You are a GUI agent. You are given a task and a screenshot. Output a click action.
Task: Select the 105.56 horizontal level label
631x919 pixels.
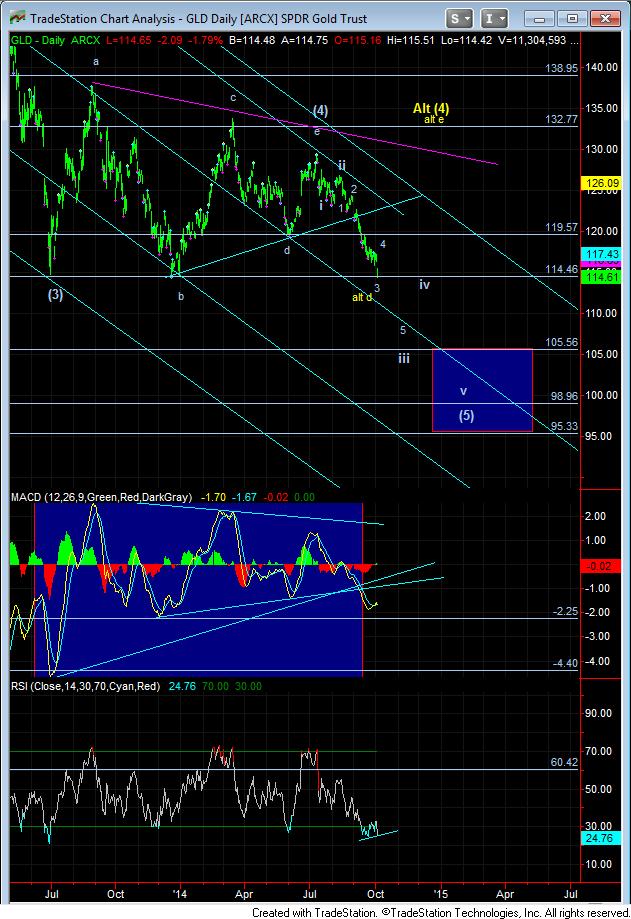[x=561, y=342]
